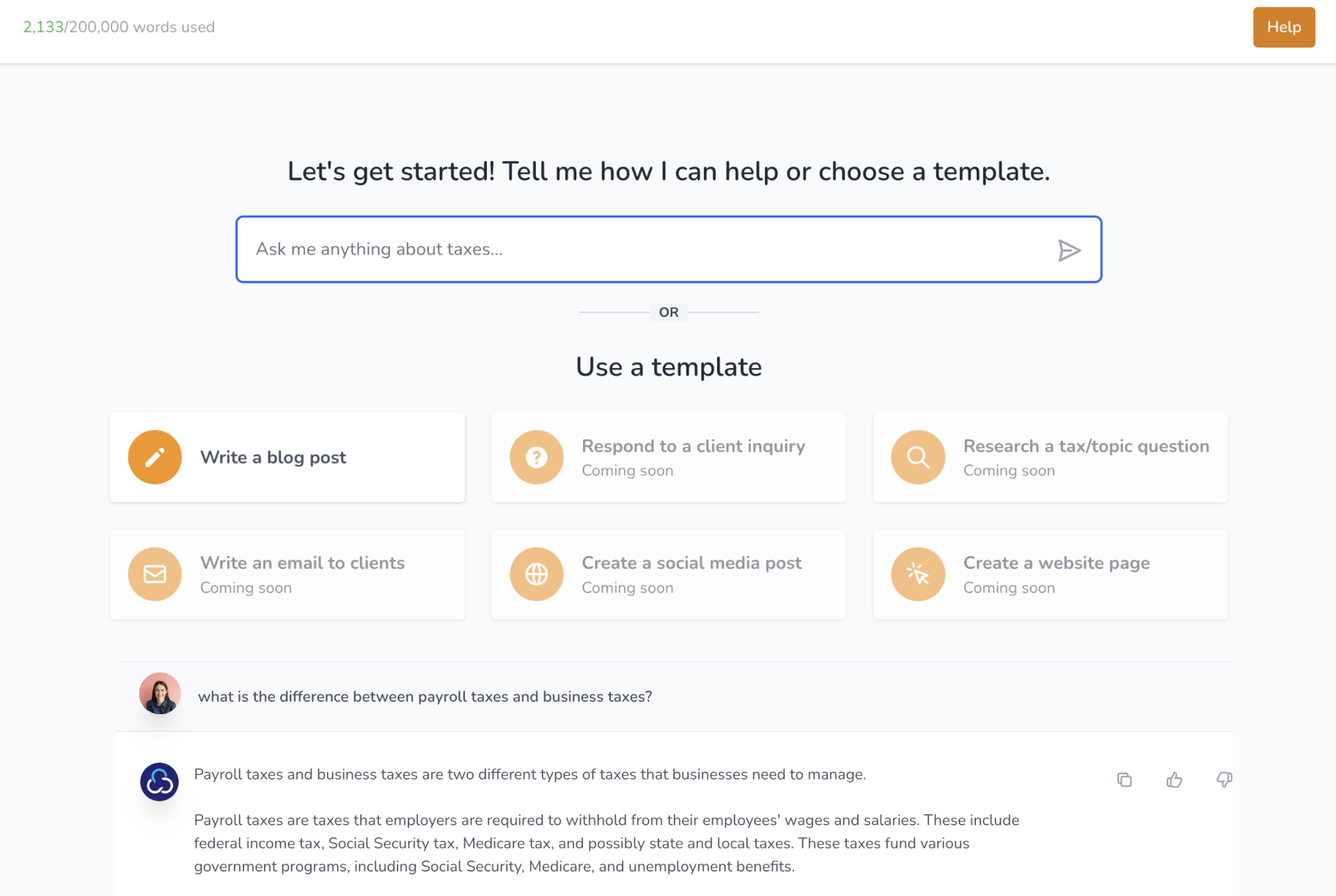The height and width of the screenshot is (896, 1336).
Task: Click the pencil icon for blog post
Action: pyautogui.click(x=155, y=458)
